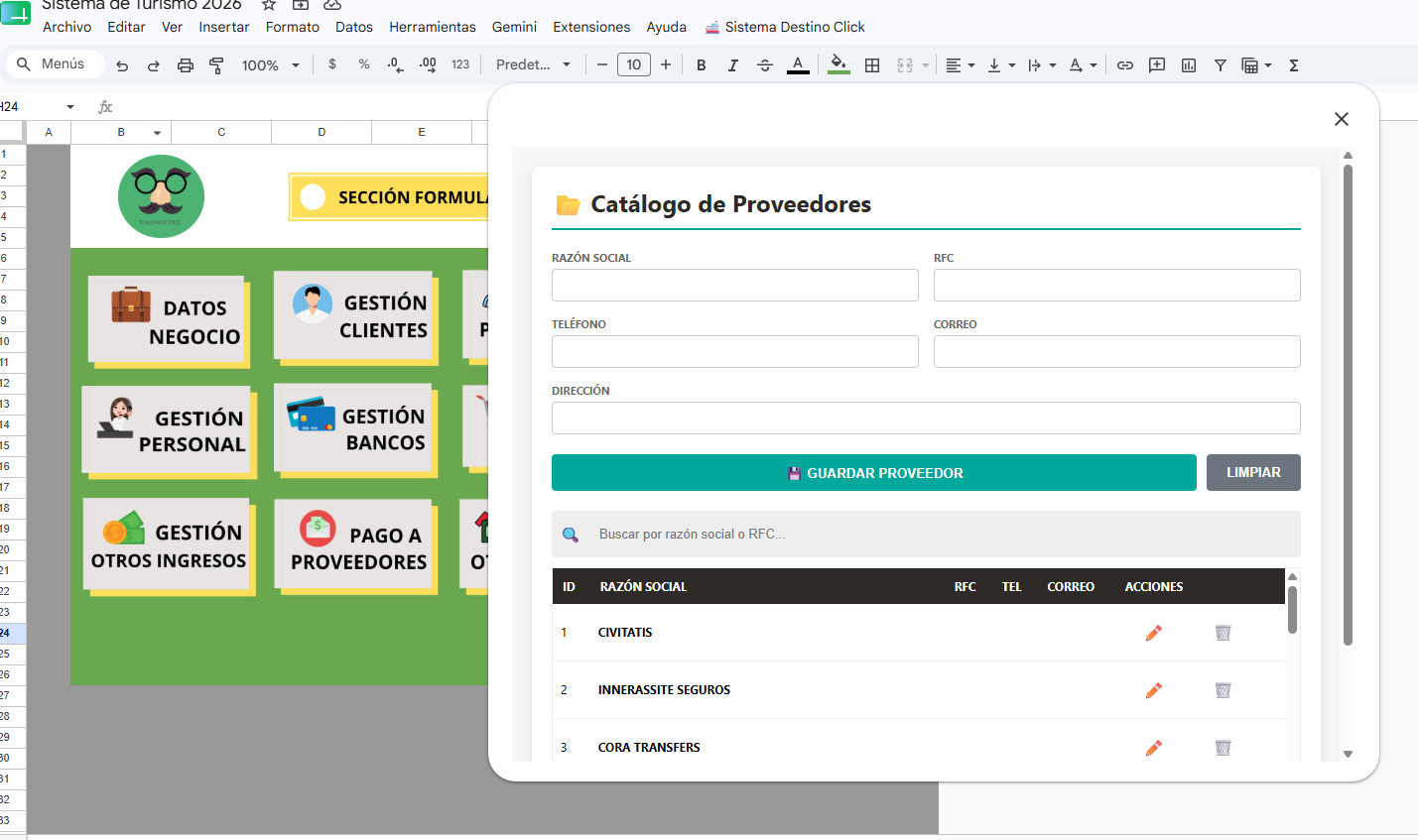The width and height of the screenshot is (1418, 840).
Task: Open the Formato menu
Action: pyautogui.click(x=292, y=27)
